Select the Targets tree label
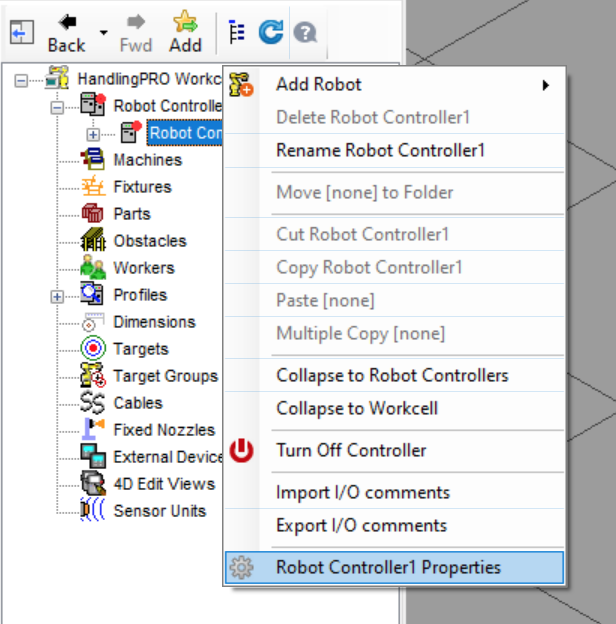This screenshot has width=616, height=624. click(x=141, y=349)
